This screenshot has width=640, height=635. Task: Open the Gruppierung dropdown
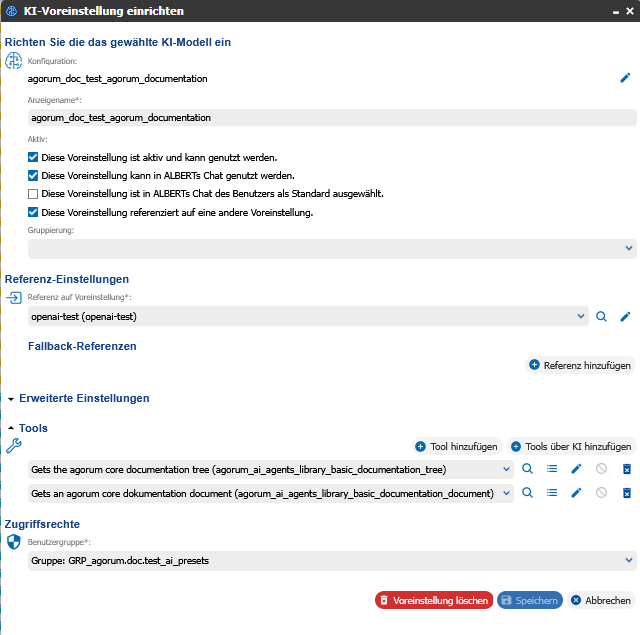coord(332,249)
